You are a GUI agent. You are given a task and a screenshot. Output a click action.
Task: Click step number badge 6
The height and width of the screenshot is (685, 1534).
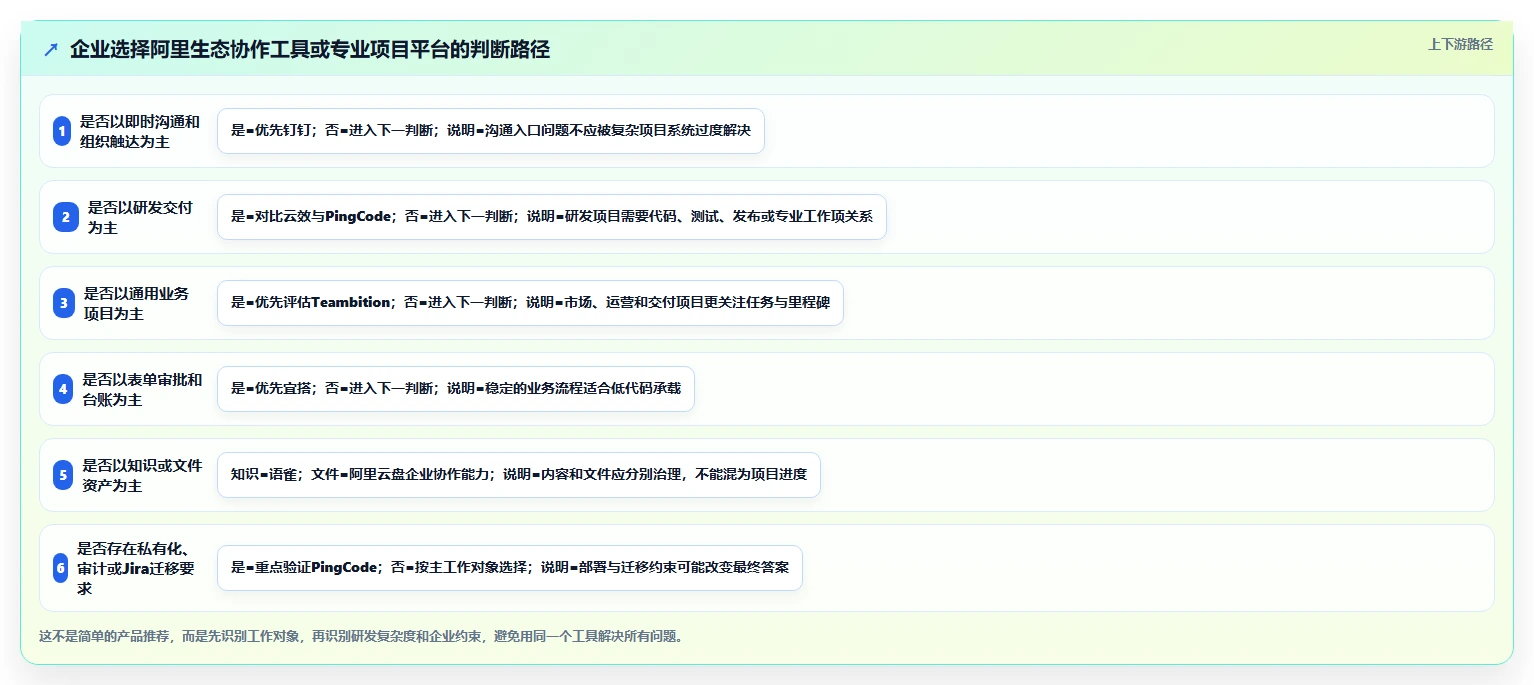click(x=61, y=568)
